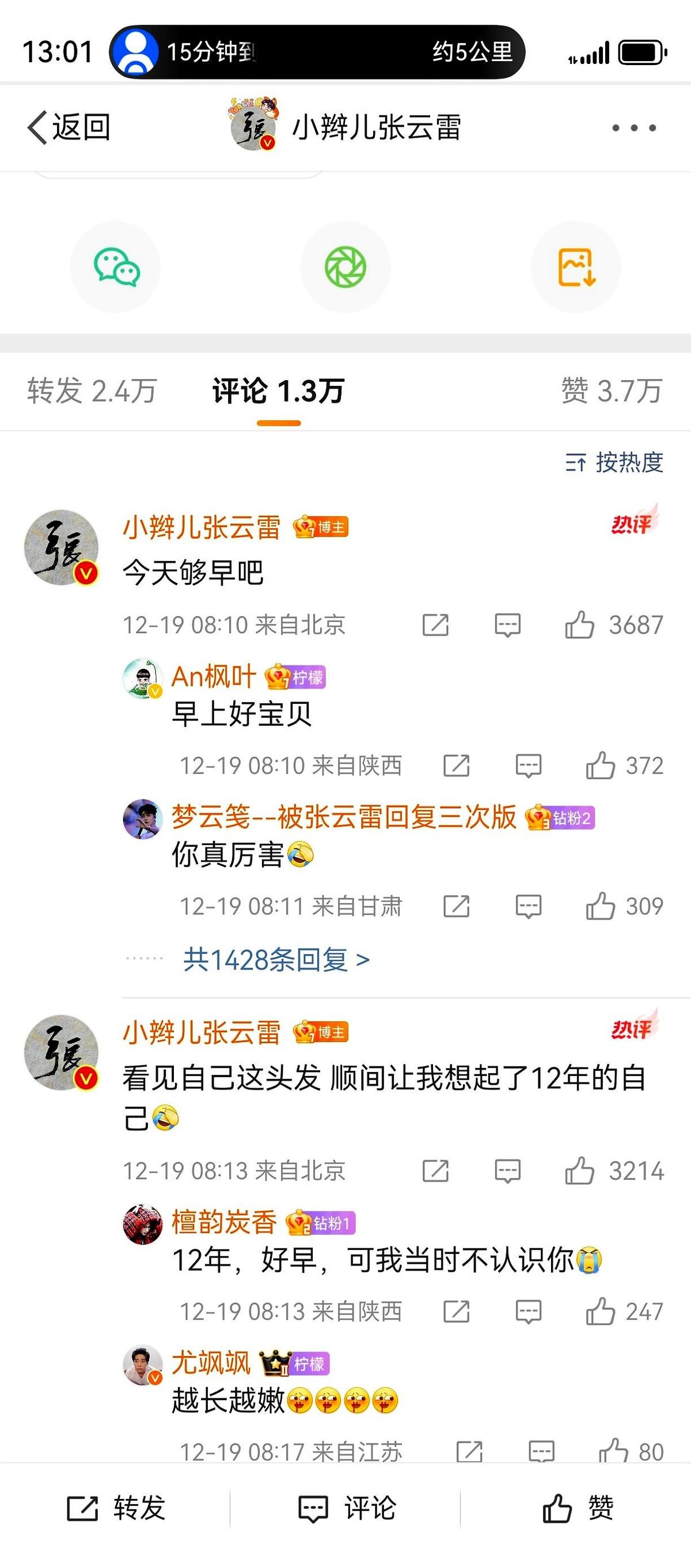
Task: Repost 檀韵炭香's comment via share icon
Action: click(456, 1312)
